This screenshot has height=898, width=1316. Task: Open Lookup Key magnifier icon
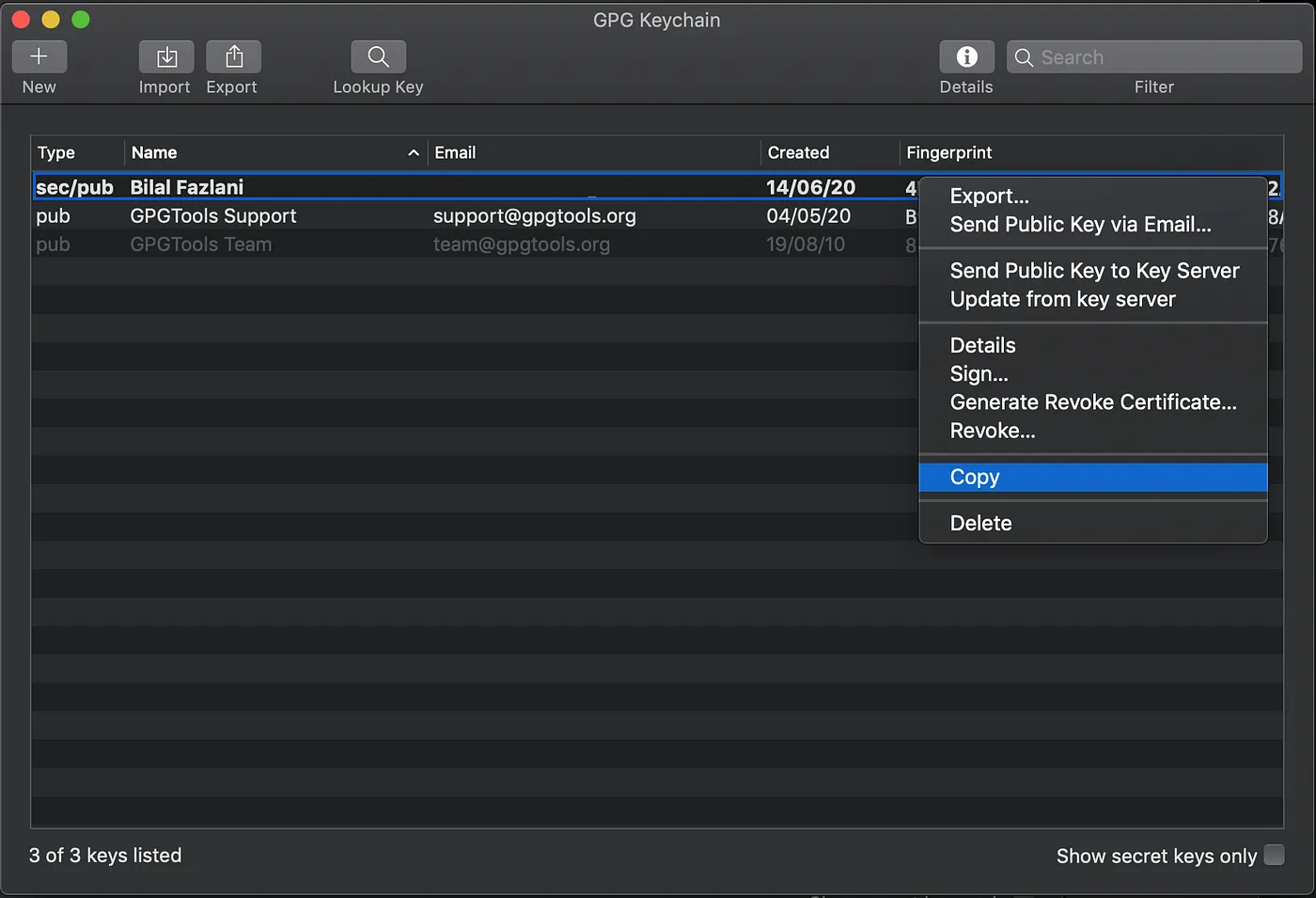tap(378, 57)
